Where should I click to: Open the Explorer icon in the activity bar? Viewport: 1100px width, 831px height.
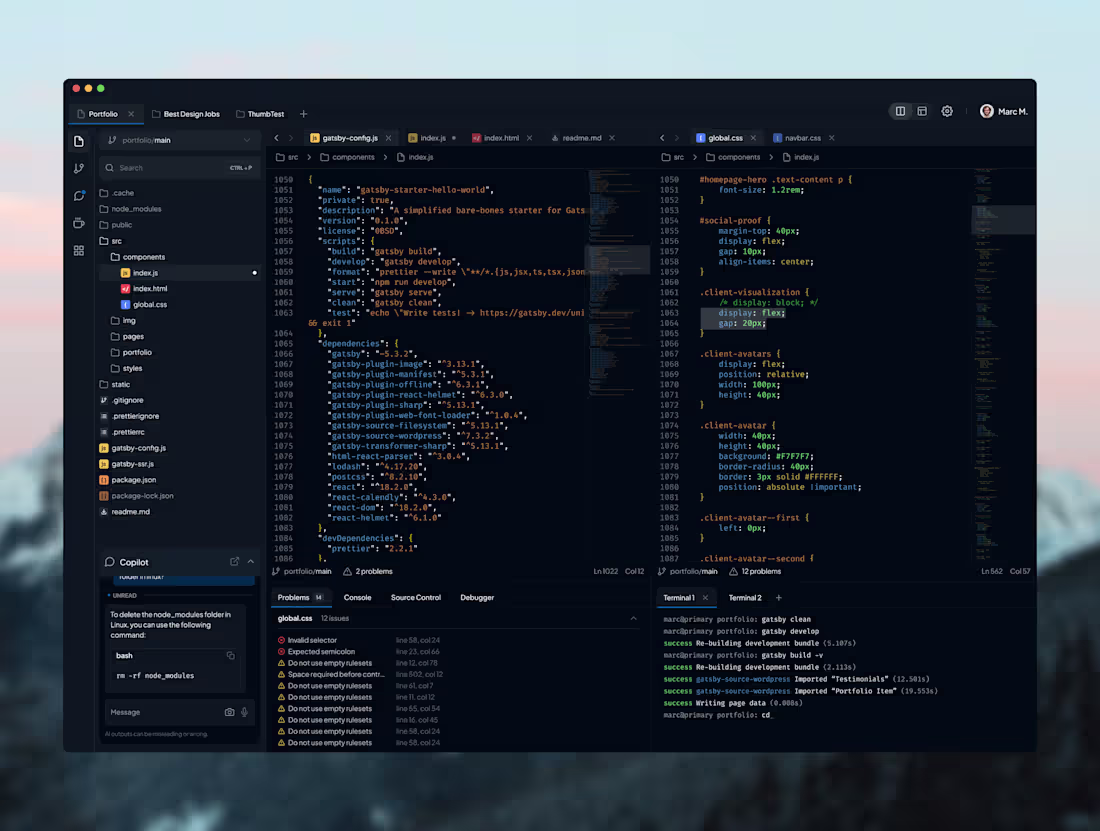tap(79, 141)
